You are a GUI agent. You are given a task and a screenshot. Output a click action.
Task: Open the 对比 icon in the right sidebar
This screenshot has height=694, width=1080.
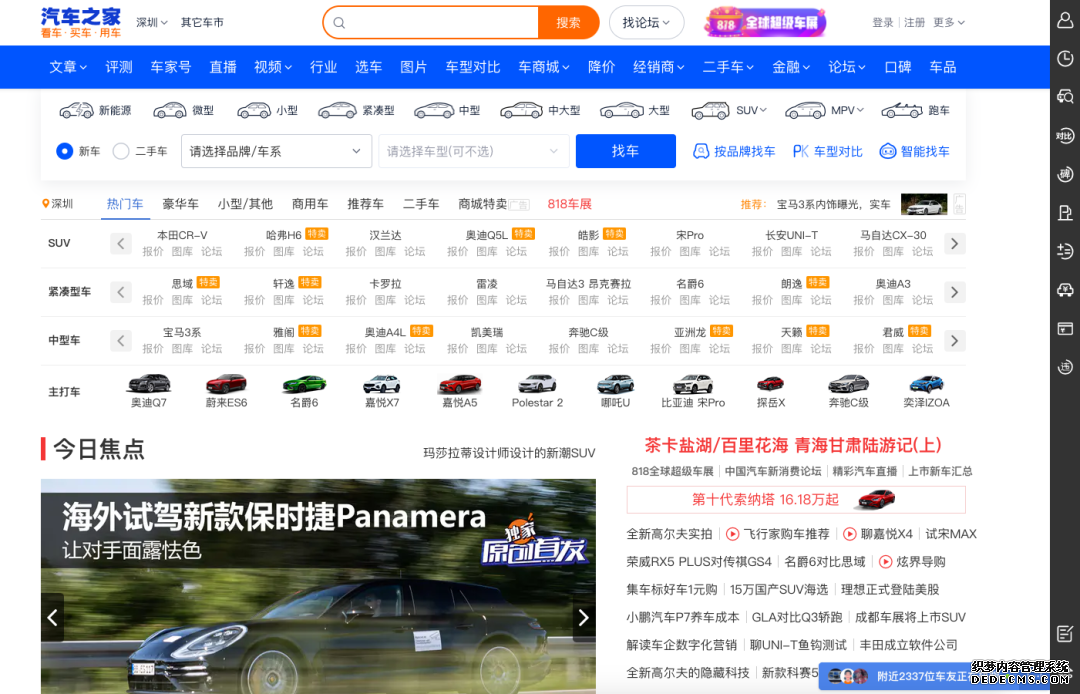click(1064, 135)
